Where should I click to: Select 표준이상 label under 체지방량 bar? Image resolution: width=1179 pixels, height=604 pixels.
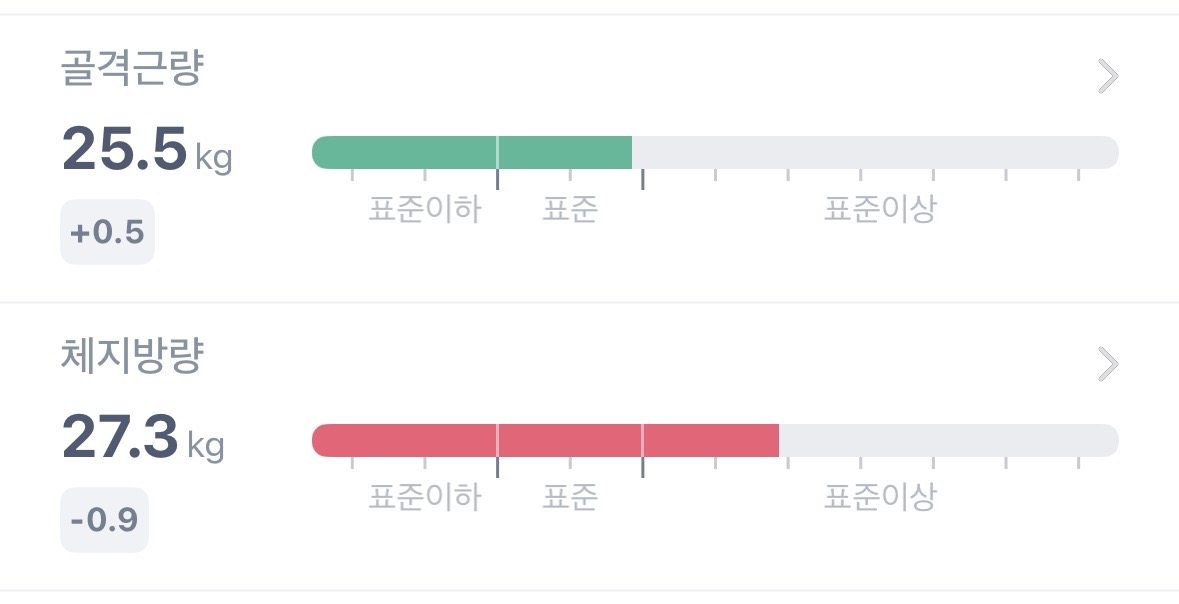tap(880, 497)
